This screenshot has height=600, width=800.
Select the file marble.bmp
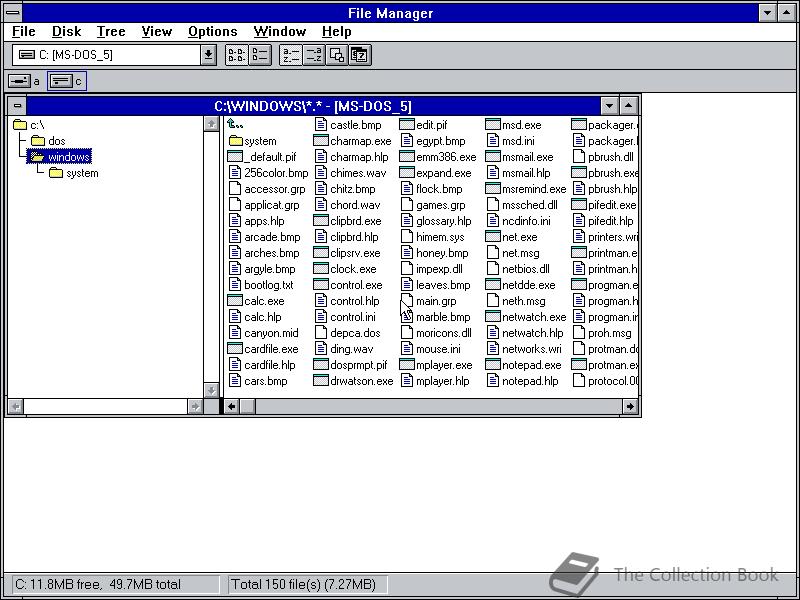436,317
